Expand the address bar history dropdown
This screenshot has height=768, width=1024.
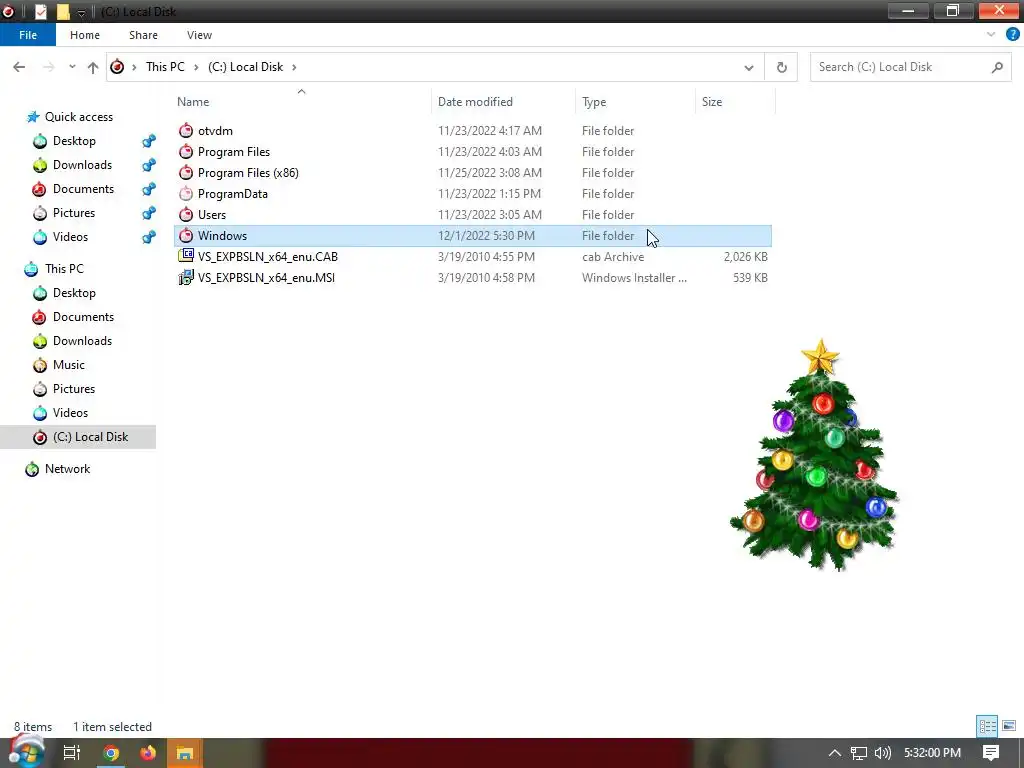pos(748,67)
